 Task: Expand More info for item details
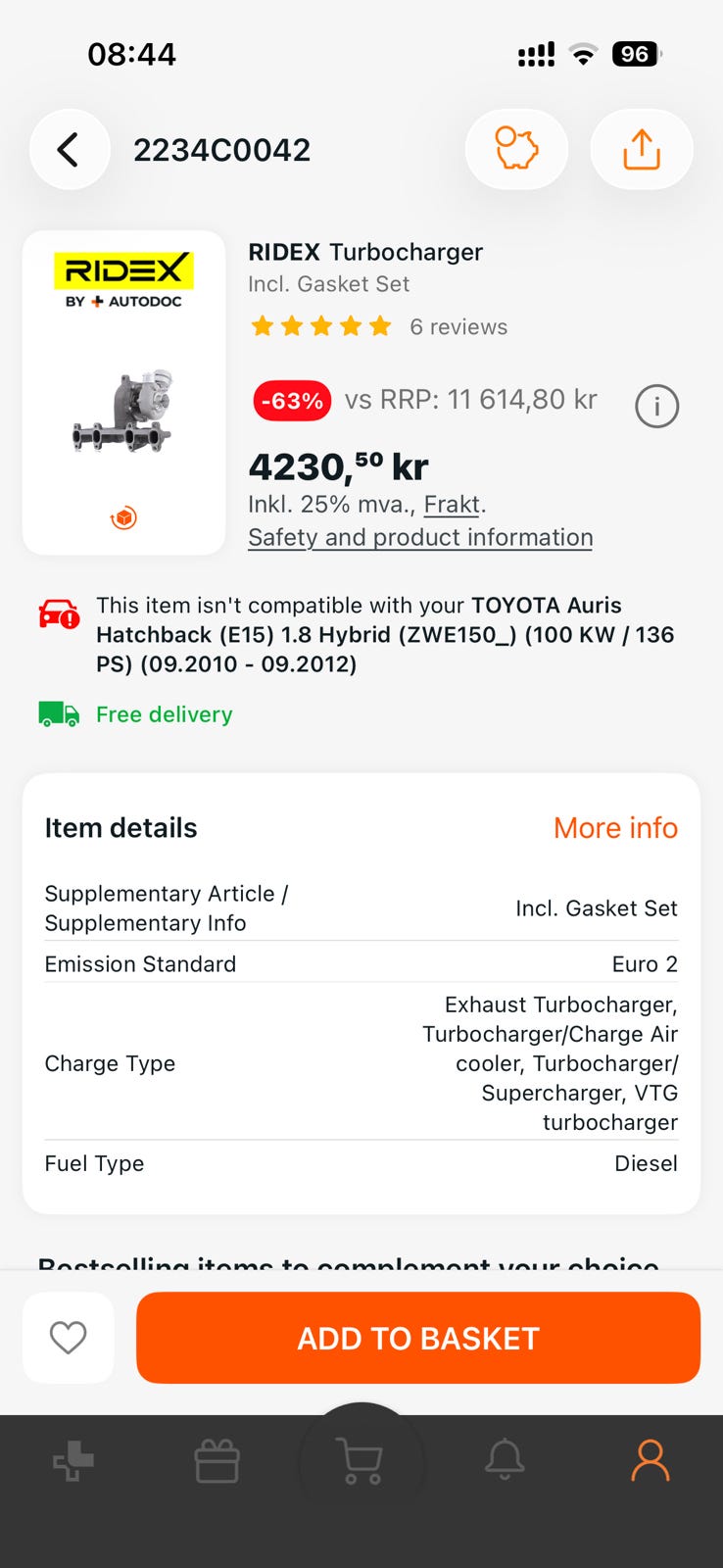coord(615,828)
